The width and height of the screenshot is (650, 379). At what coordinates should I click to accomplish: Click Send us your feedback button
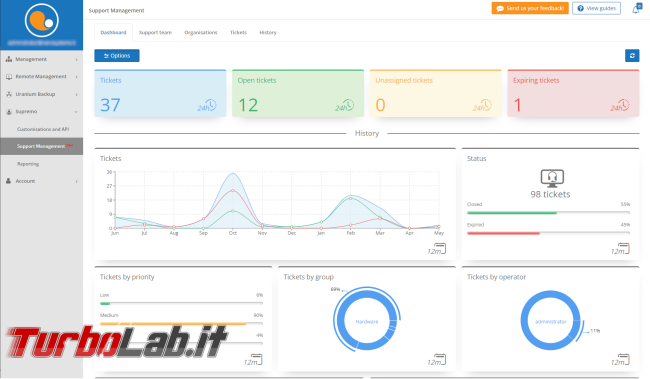(x=530, y=8)
